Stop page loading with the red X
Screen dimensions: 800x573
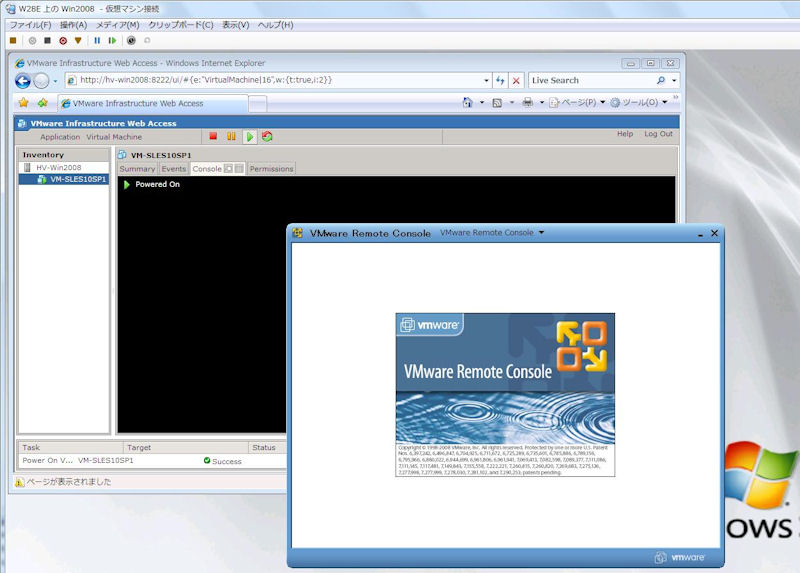[516, 80]
